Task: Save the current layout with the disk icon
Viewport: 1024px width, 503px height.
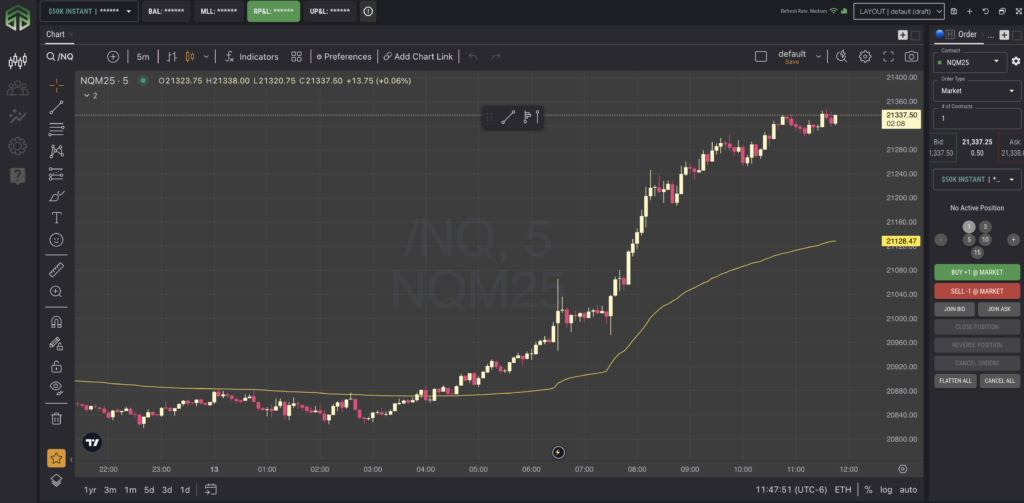Action: 954,11
